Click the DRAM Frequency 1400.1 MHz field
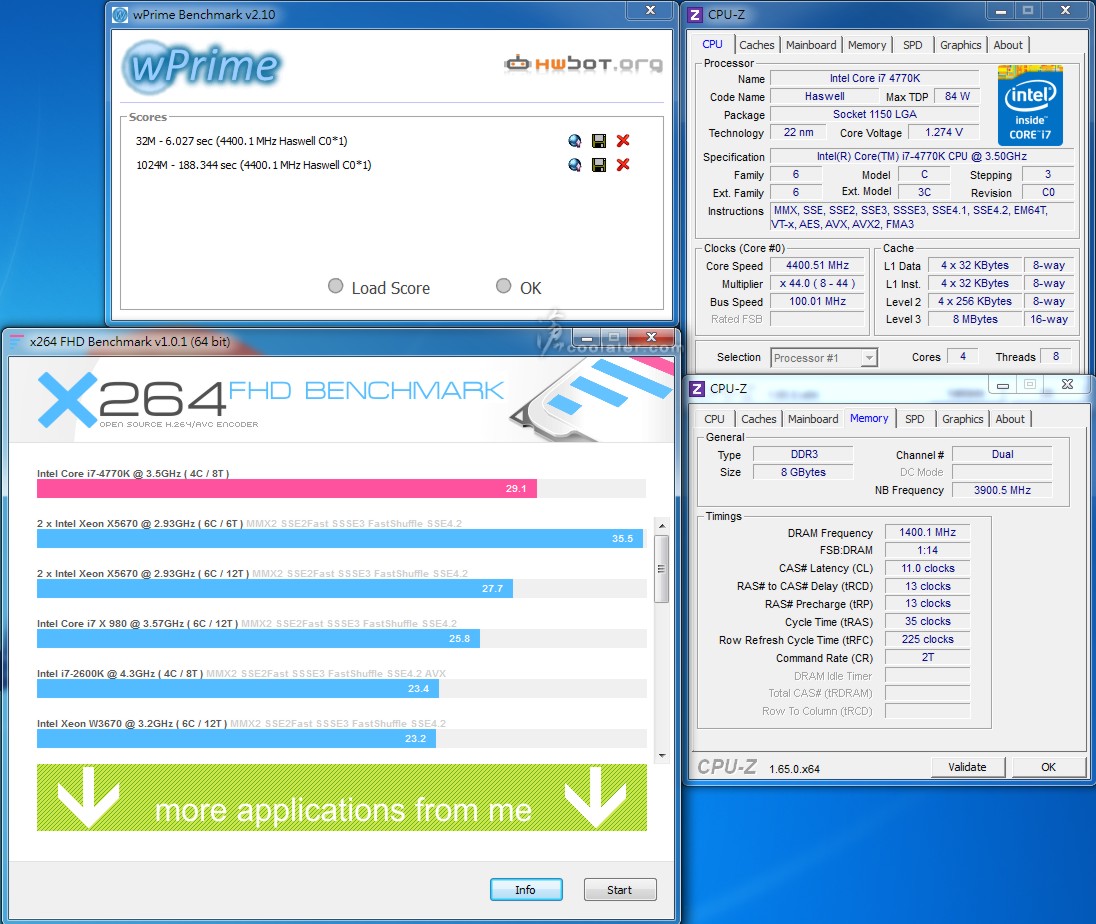This screenshot has width=1096, height=924. [928, 533]
